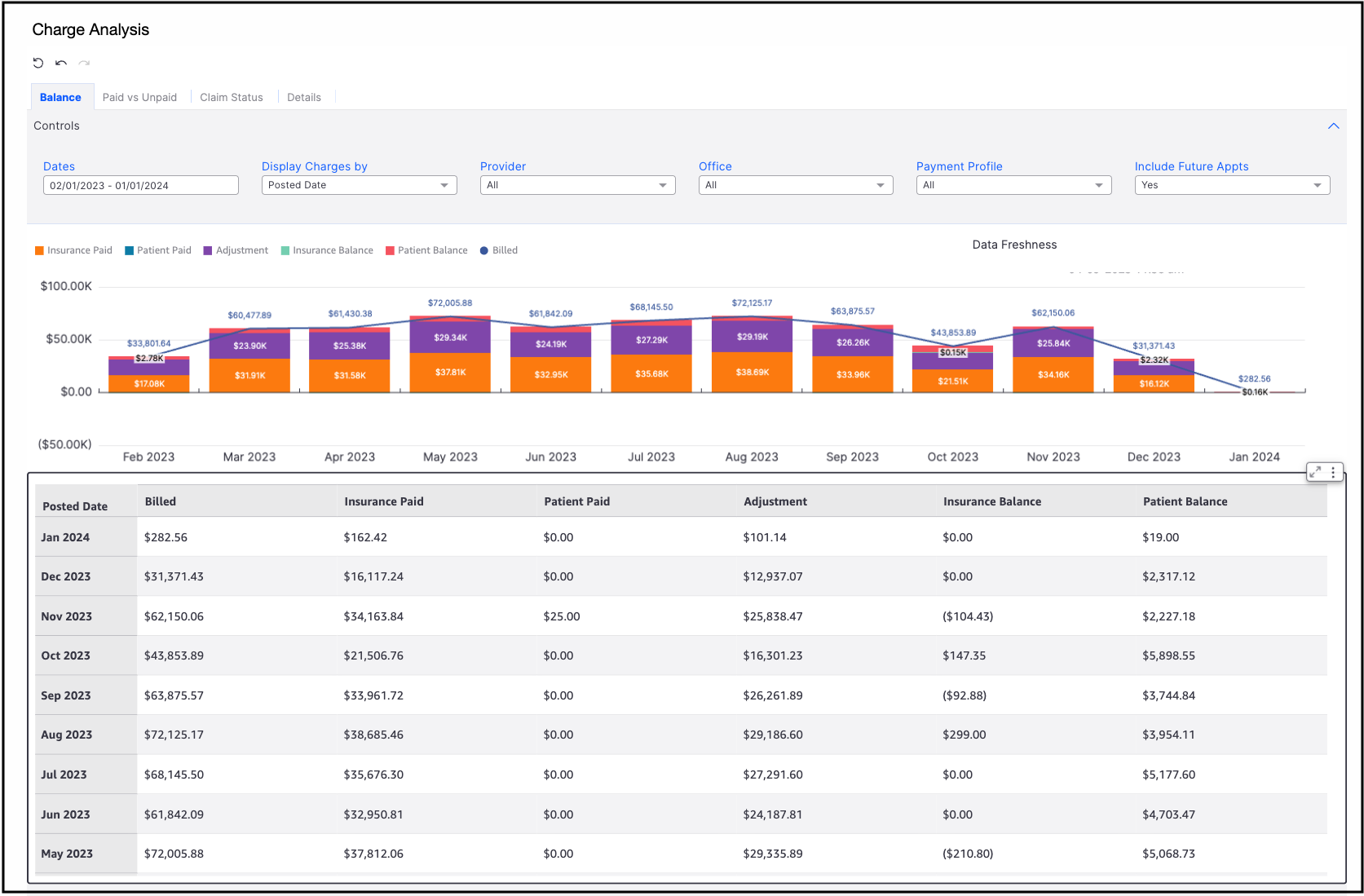Click the Patient Balance column header
The height and width of the screenshot is (896, 1364).
pyautogui.click(x=1185, y=501)
